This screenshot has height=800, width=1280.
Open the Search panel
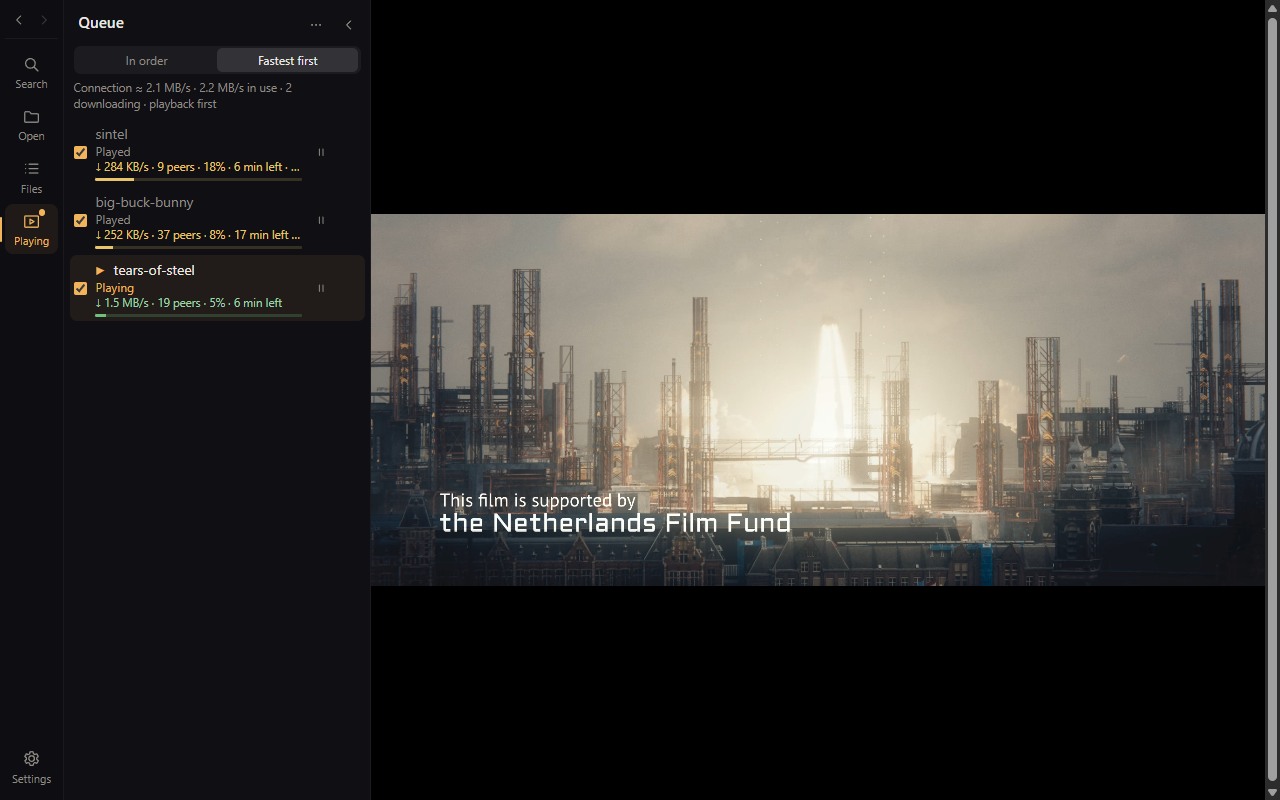(x=31, y=73)
